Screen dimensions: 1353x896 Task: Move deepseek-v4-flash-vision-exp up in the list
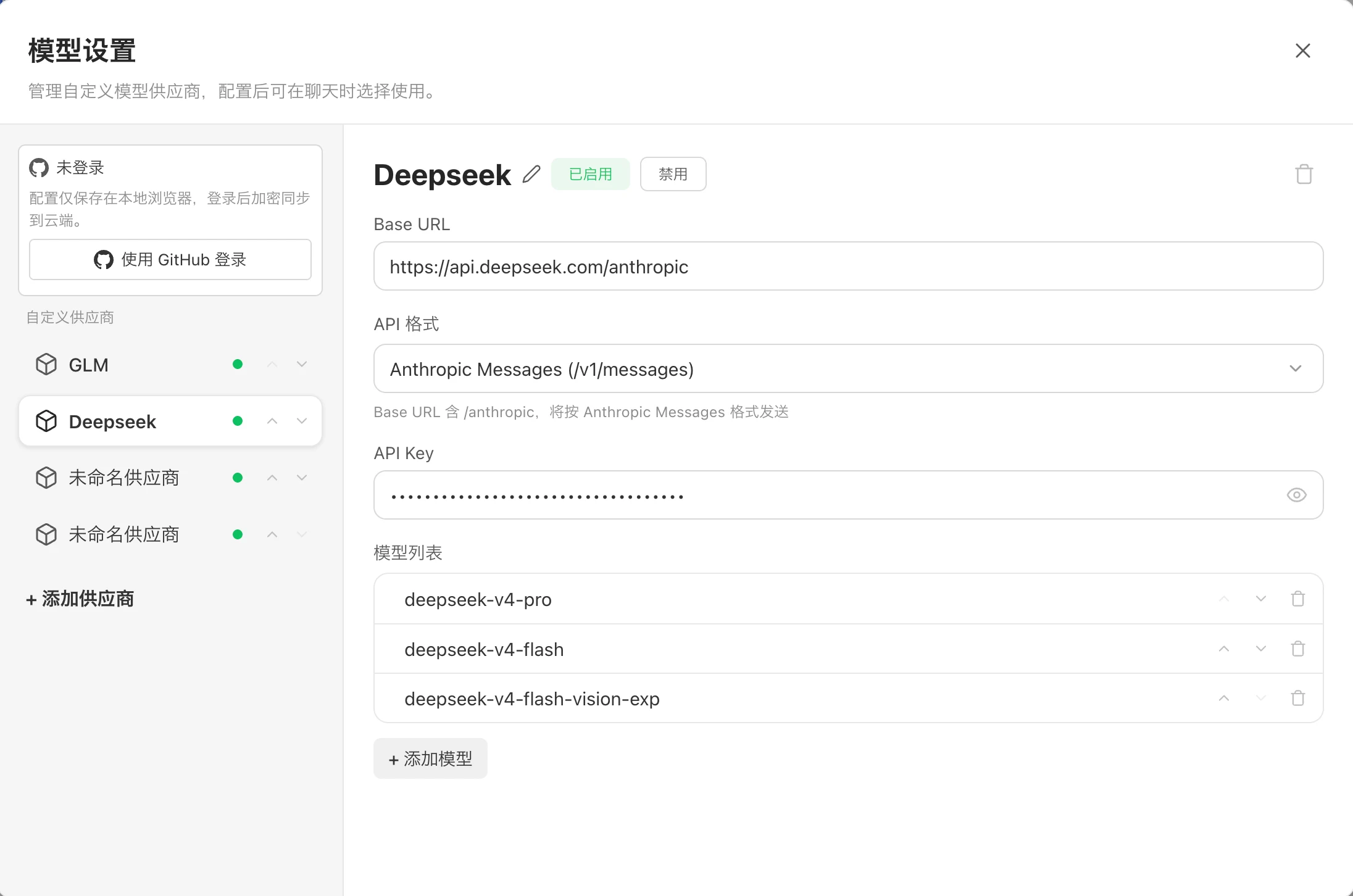click(x=1224, y=698)
